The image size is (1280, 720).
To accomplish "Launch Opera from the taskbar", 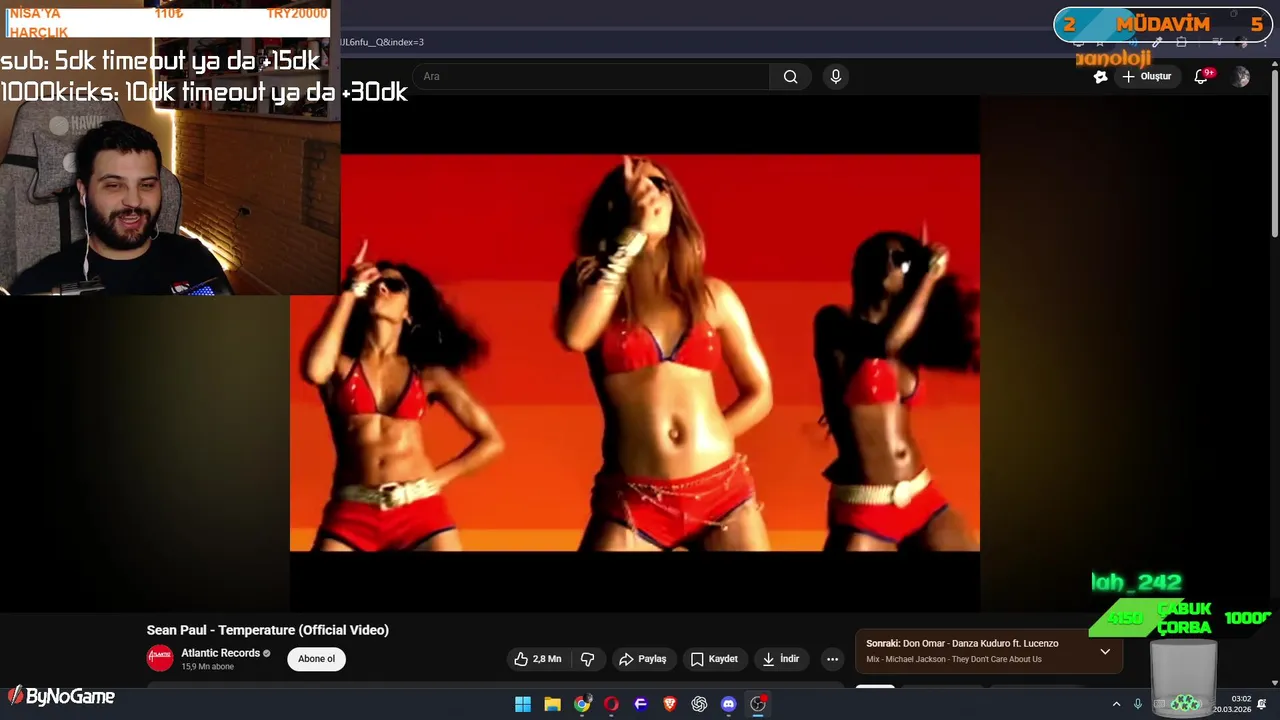I will click(x=611, y=704).
